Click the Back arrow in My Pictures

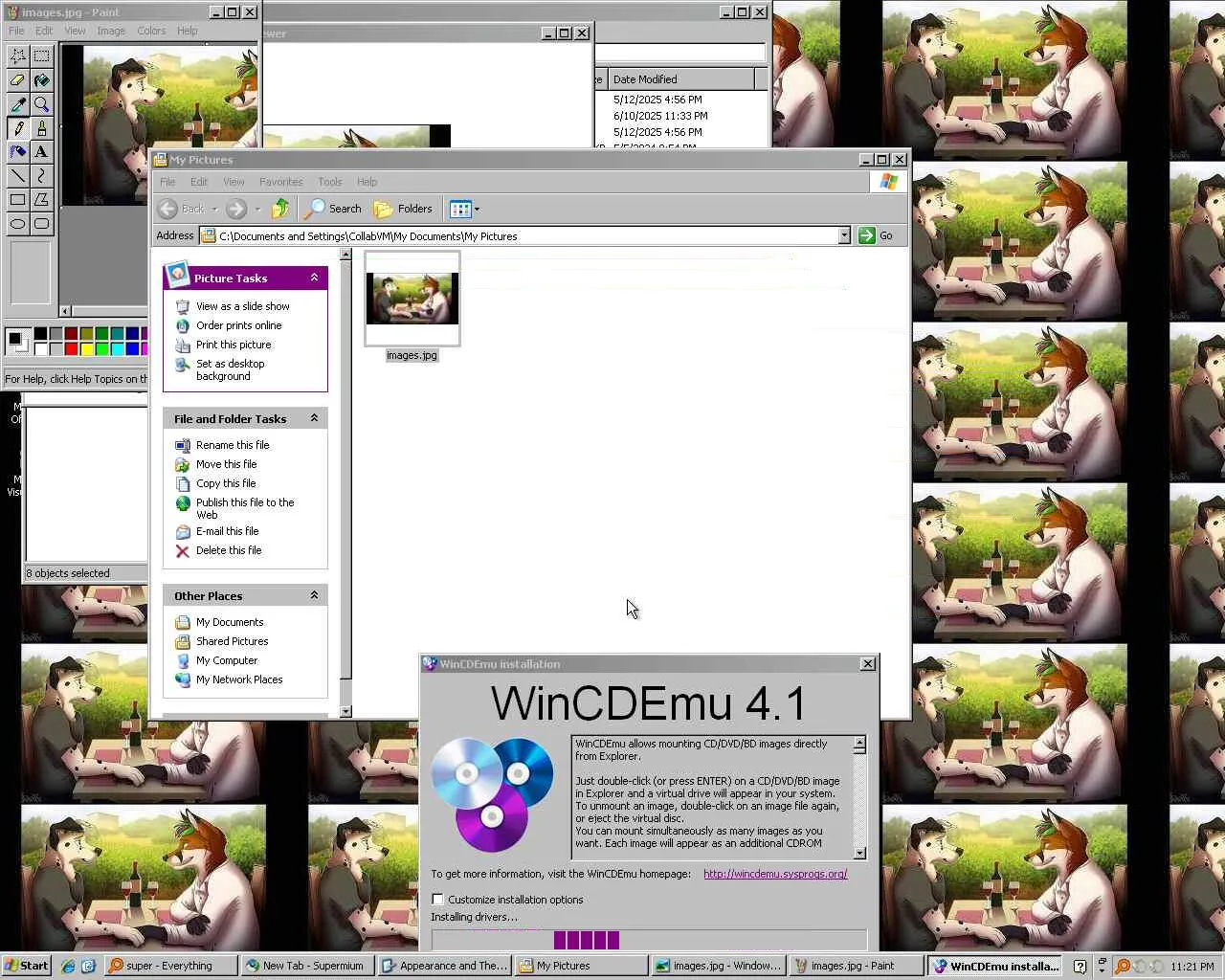coord(182,209)
